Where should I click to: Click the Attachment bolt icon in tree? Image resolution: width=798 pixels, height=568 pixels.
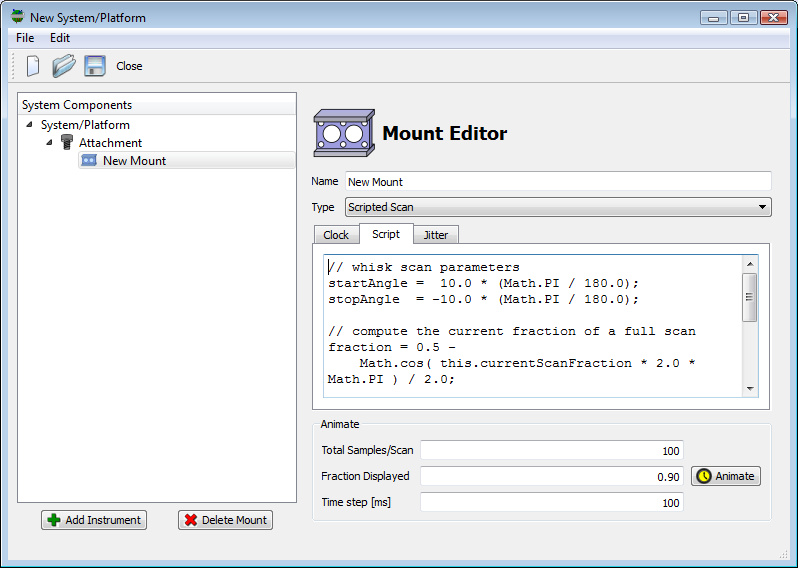tap(67, 143)
